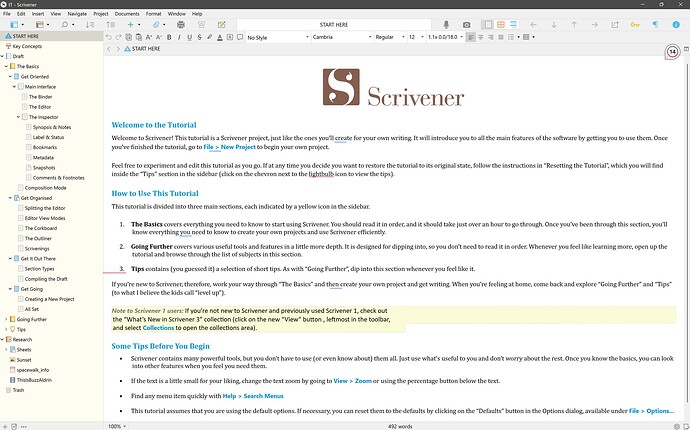
Task: Open the Navigate menu
Action: tap(77, 14)
